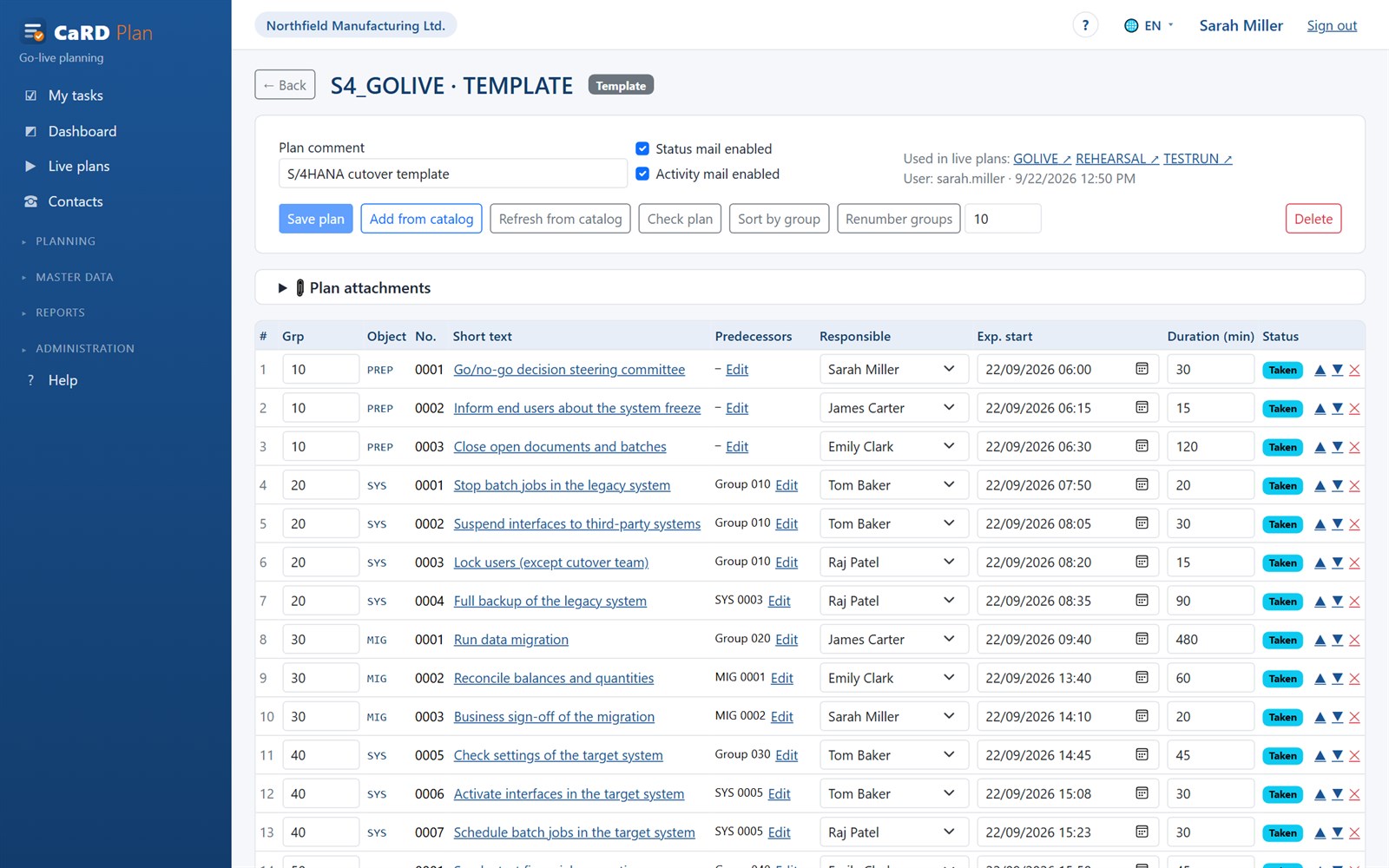The image size is (1389, 868).
Task: Expand the Plan attachments section
Action: (x=282, y=288)
